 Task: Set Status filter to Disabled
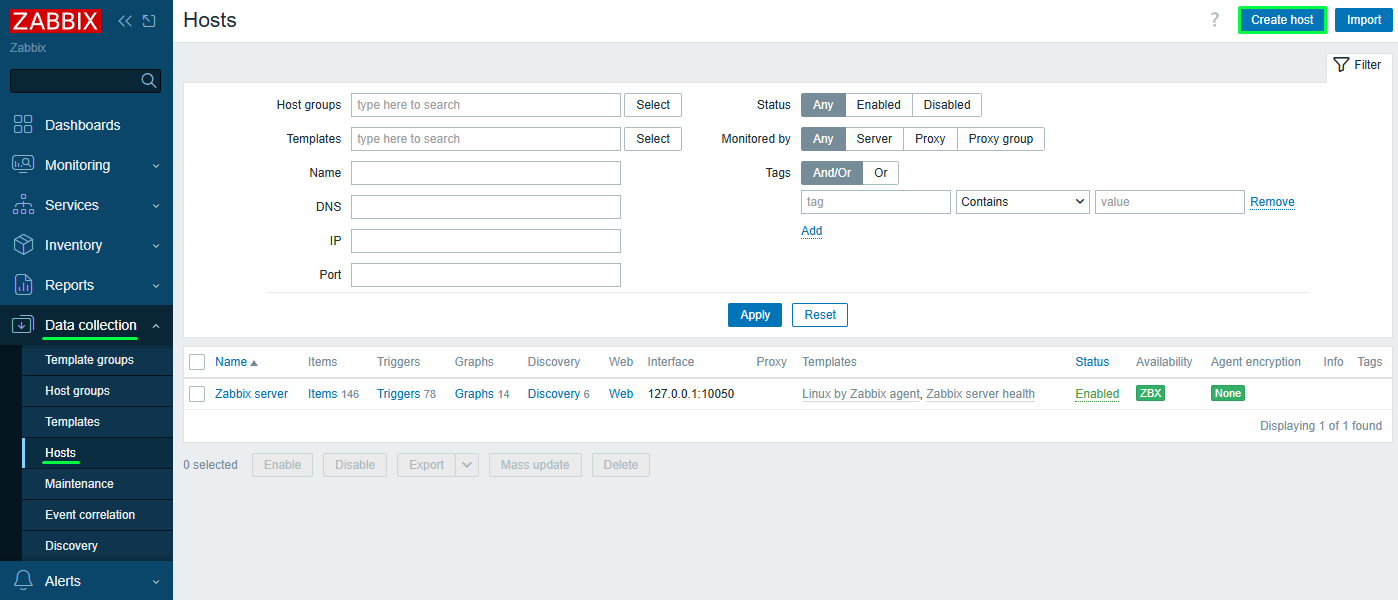947,105
